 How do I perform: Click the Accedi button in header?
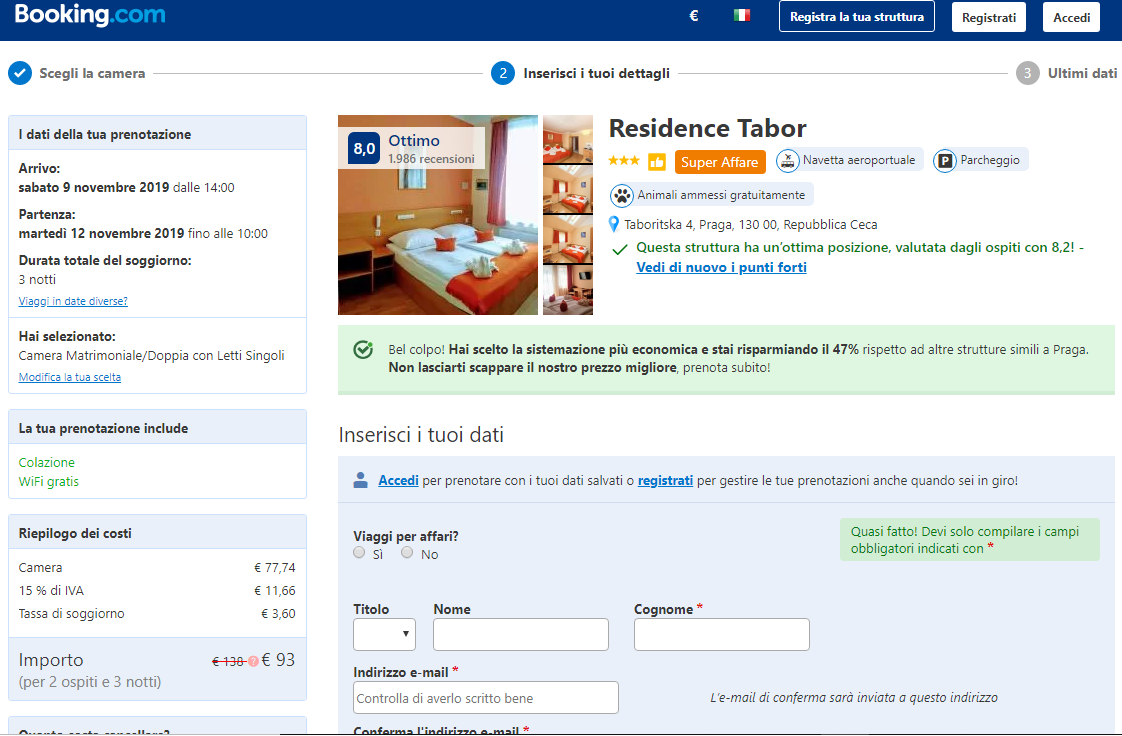click(x=1071, y=17)
